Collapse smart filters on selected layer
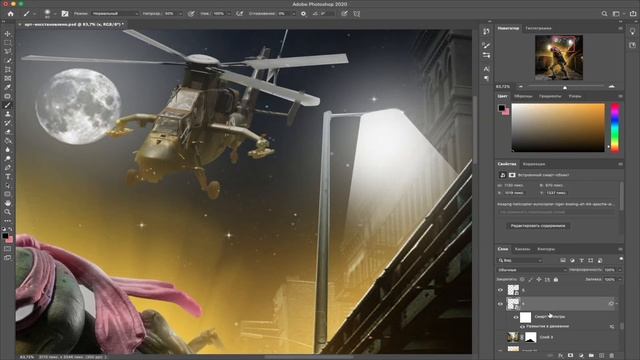Screen dimensions: 640x360 [617, 304]
